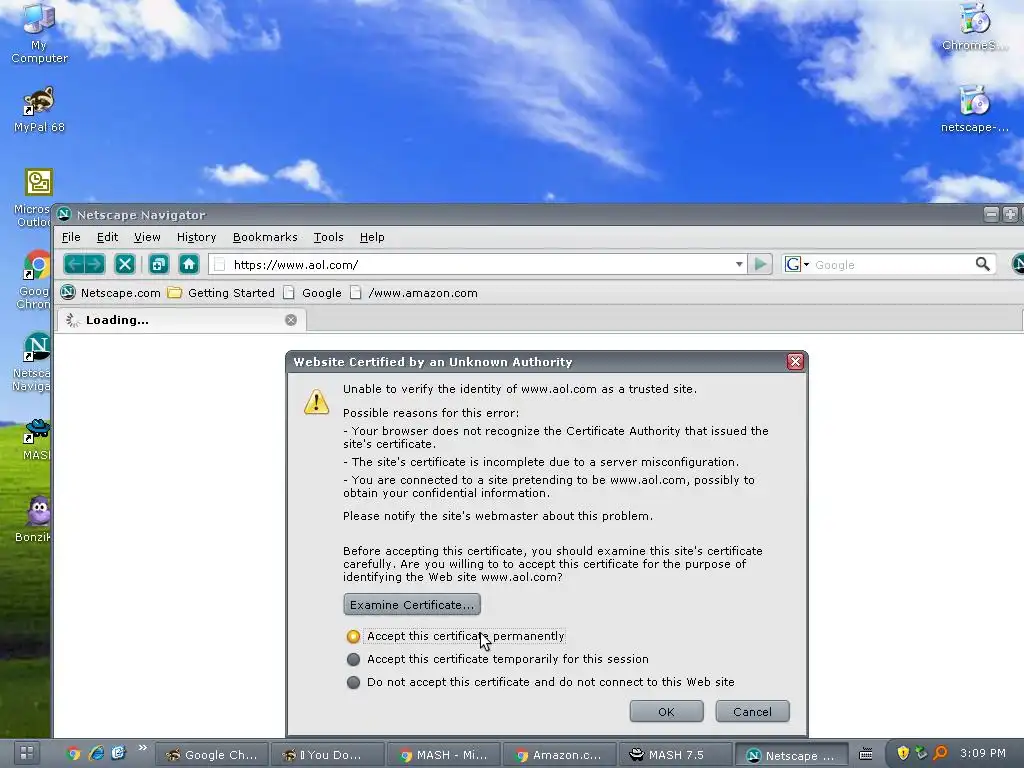This screenshot has height=768, width=1024.
Task: Switch to Netscape taskbar button
Action: click(792, 754)
